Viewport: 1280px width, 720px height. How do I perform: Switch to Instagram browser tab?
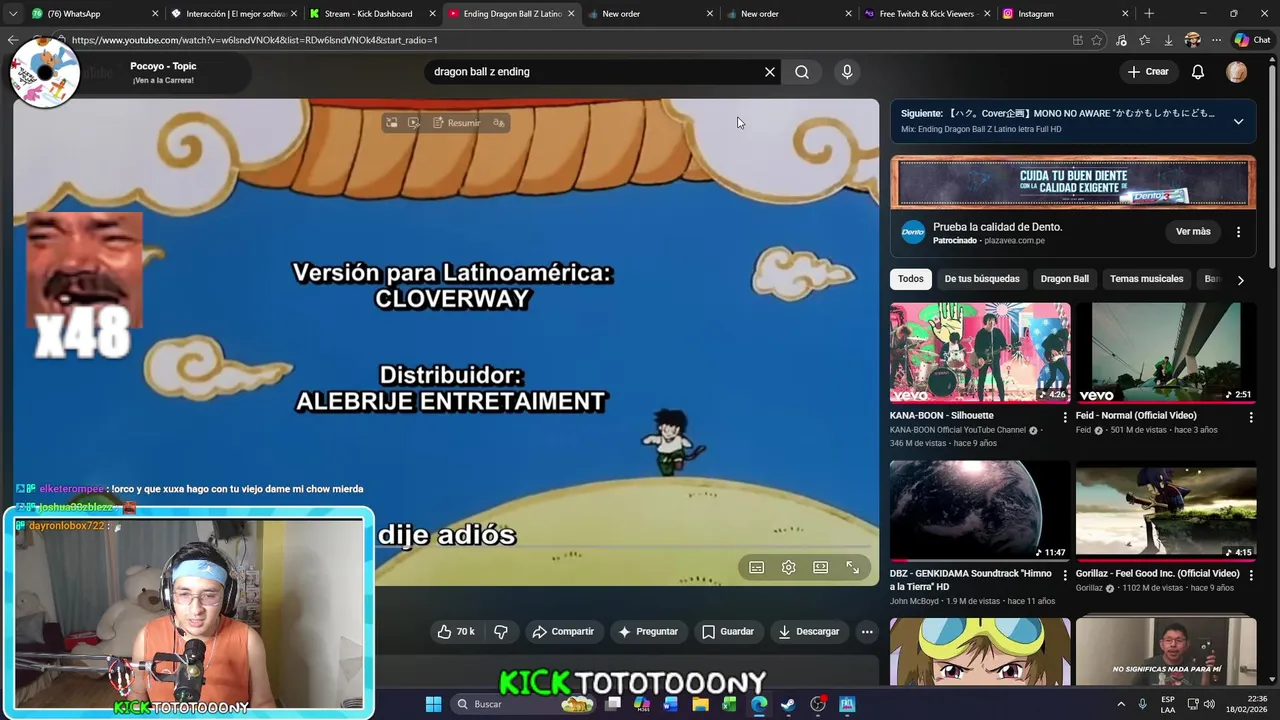1065,14
